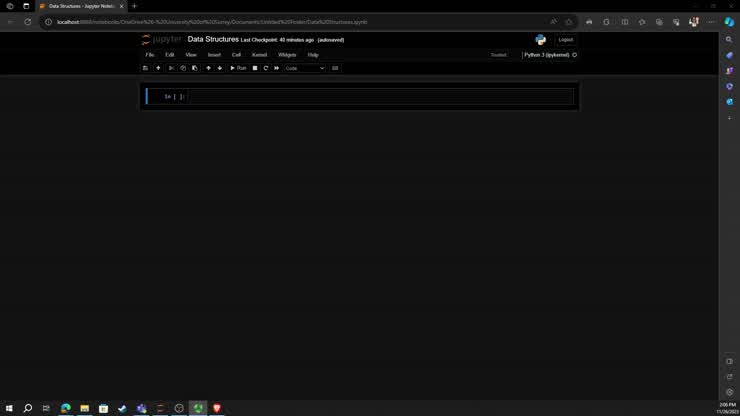Click the Logout button
Screen dimensions: 740x416
565,40
